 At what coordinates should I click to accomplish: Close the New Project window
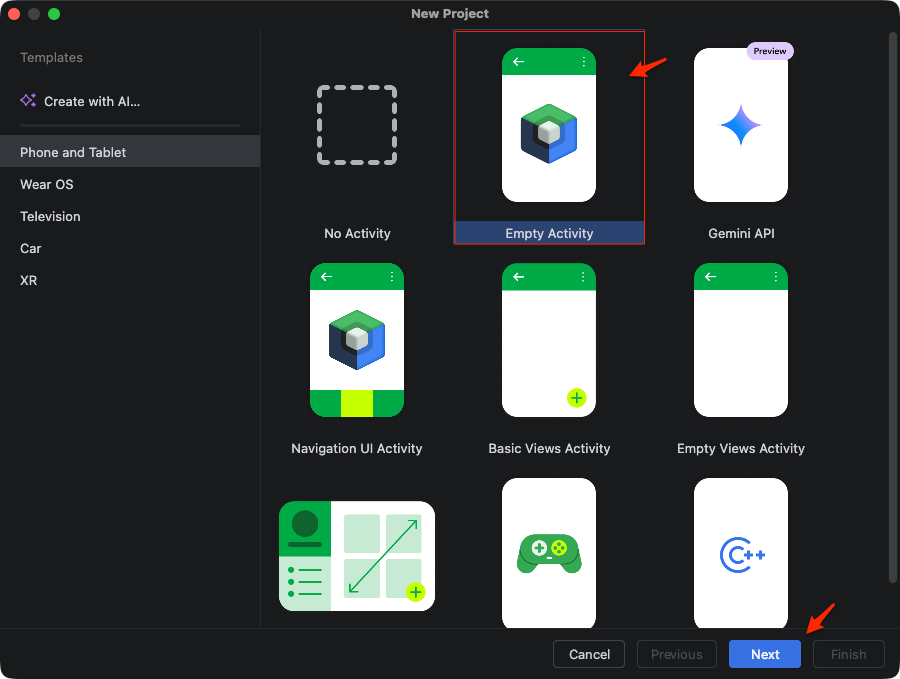[x=14, y=14]
